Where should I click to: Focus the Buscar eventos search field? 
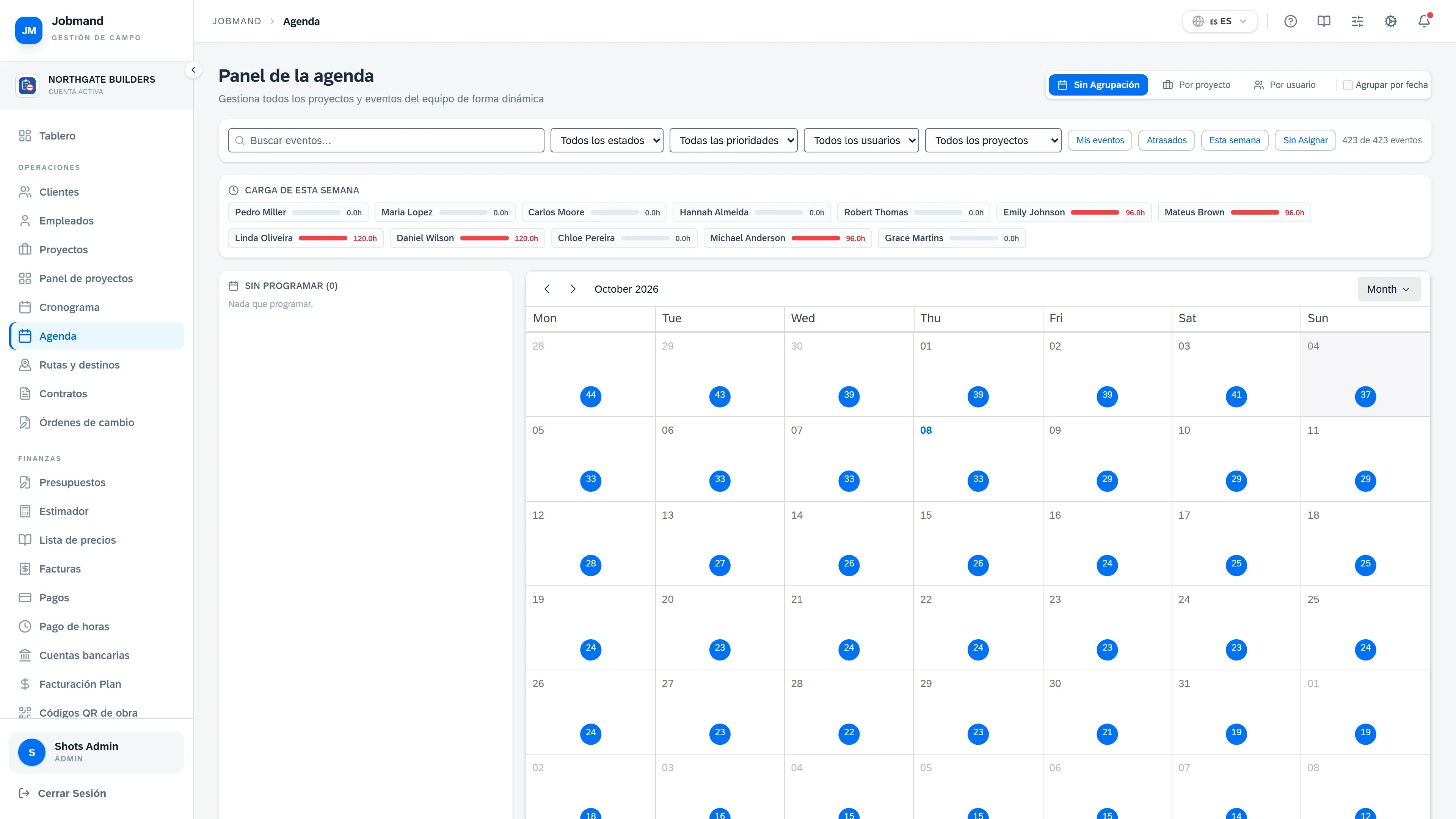click(386, 140)
